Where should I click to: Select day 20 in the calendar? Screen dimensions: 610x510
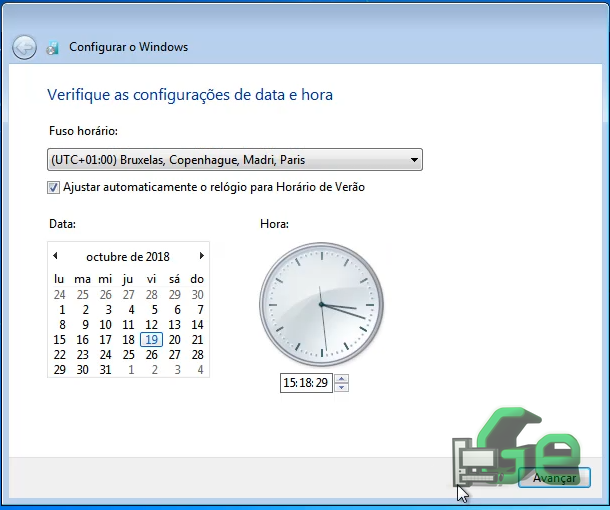click(174, 340)
